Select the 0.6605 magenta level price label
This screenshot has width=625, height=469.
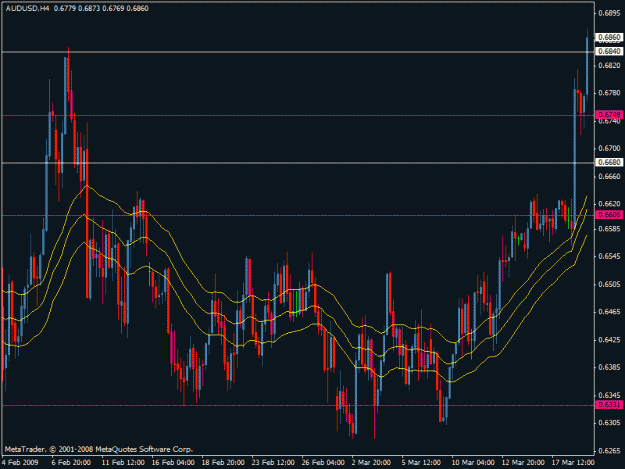pyautogui.click(x=609, y=215)
